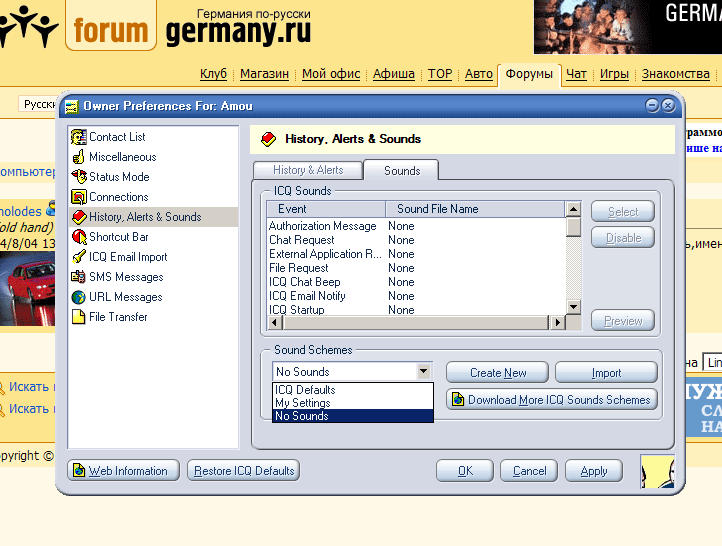Open Знакомства link in forum page
Viewport: 722px width, 546px height.
675,74
